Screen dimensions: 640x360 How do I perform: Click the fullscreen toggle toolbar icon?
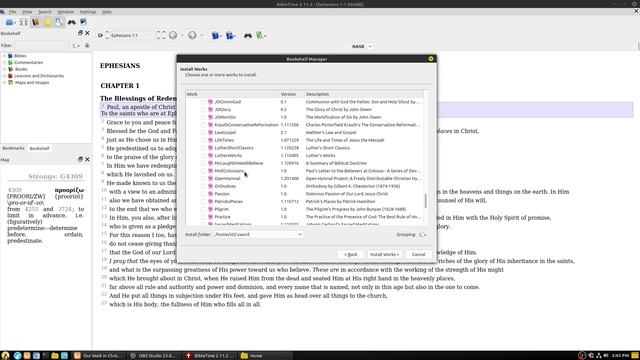(x=24, y=22)
